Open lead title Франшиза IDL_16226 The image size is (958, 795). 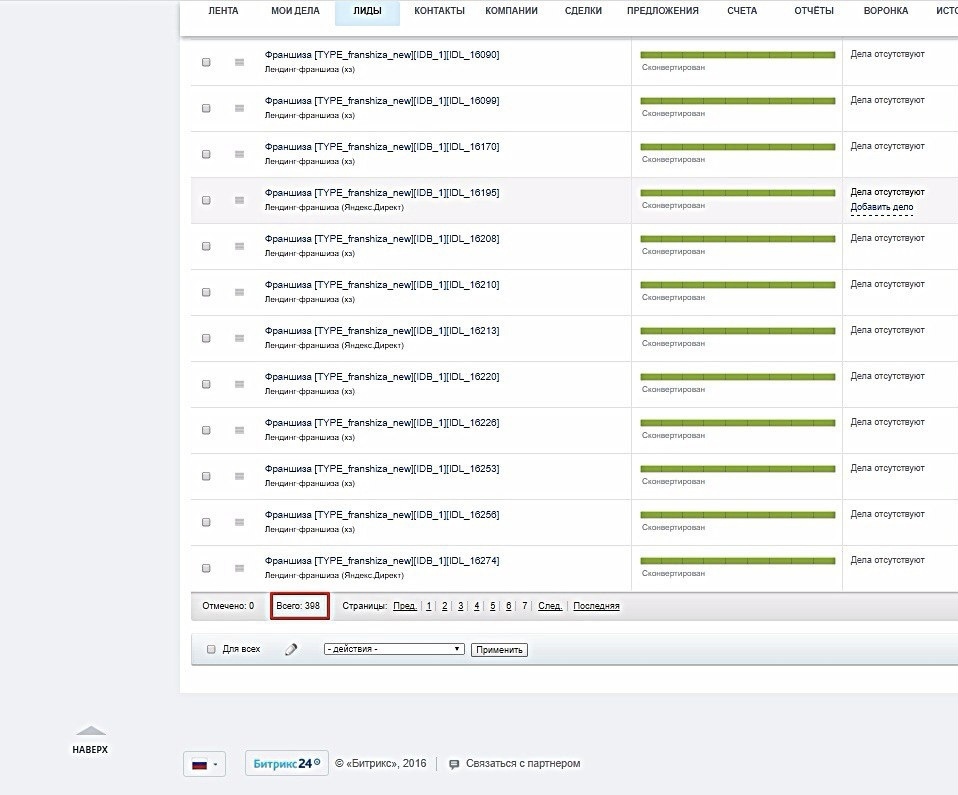pyautogui.click(x=382, y=423)
